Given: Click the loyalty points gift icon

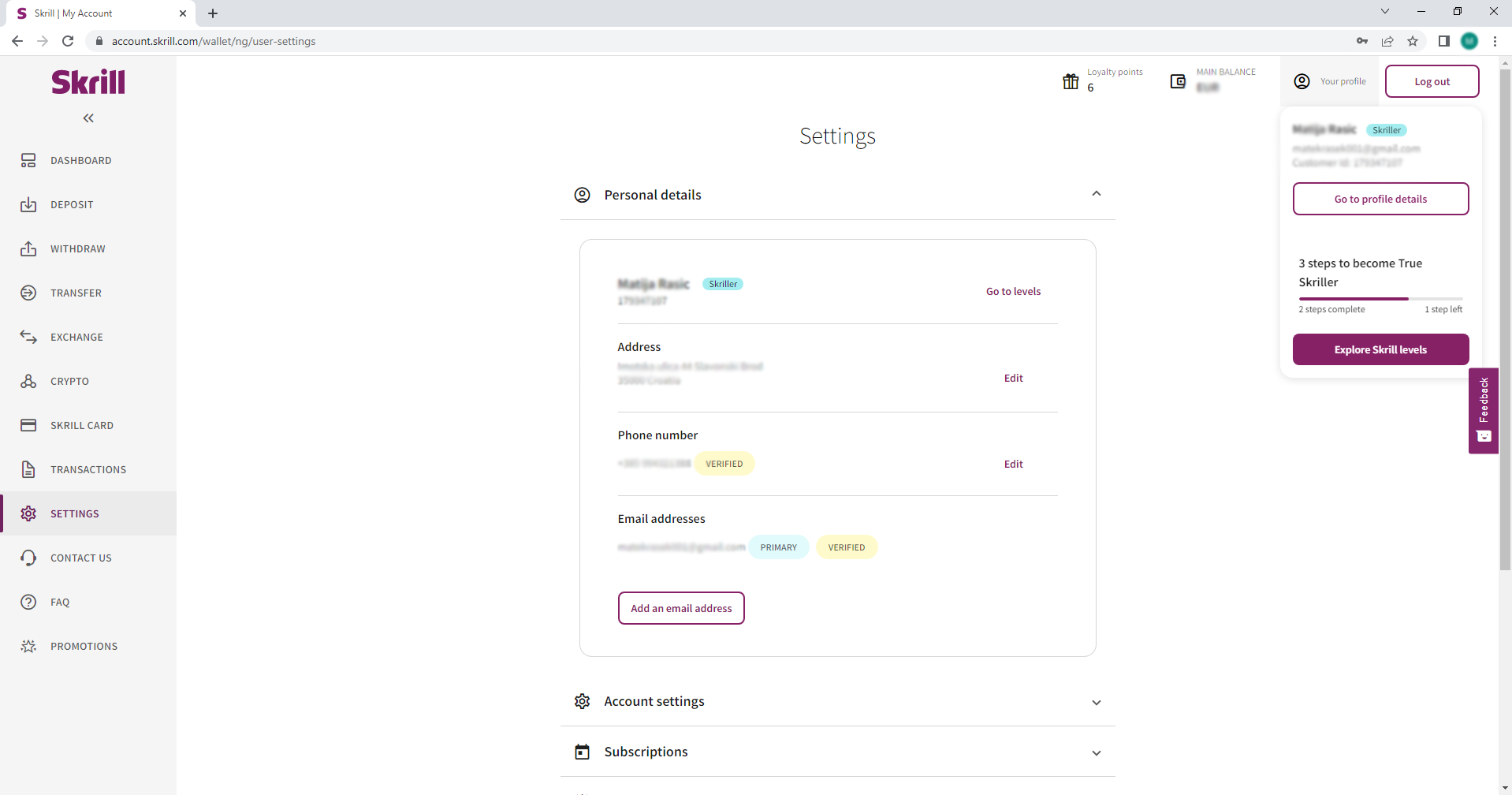Looking at the screenshot, I should pos(1071,81).
